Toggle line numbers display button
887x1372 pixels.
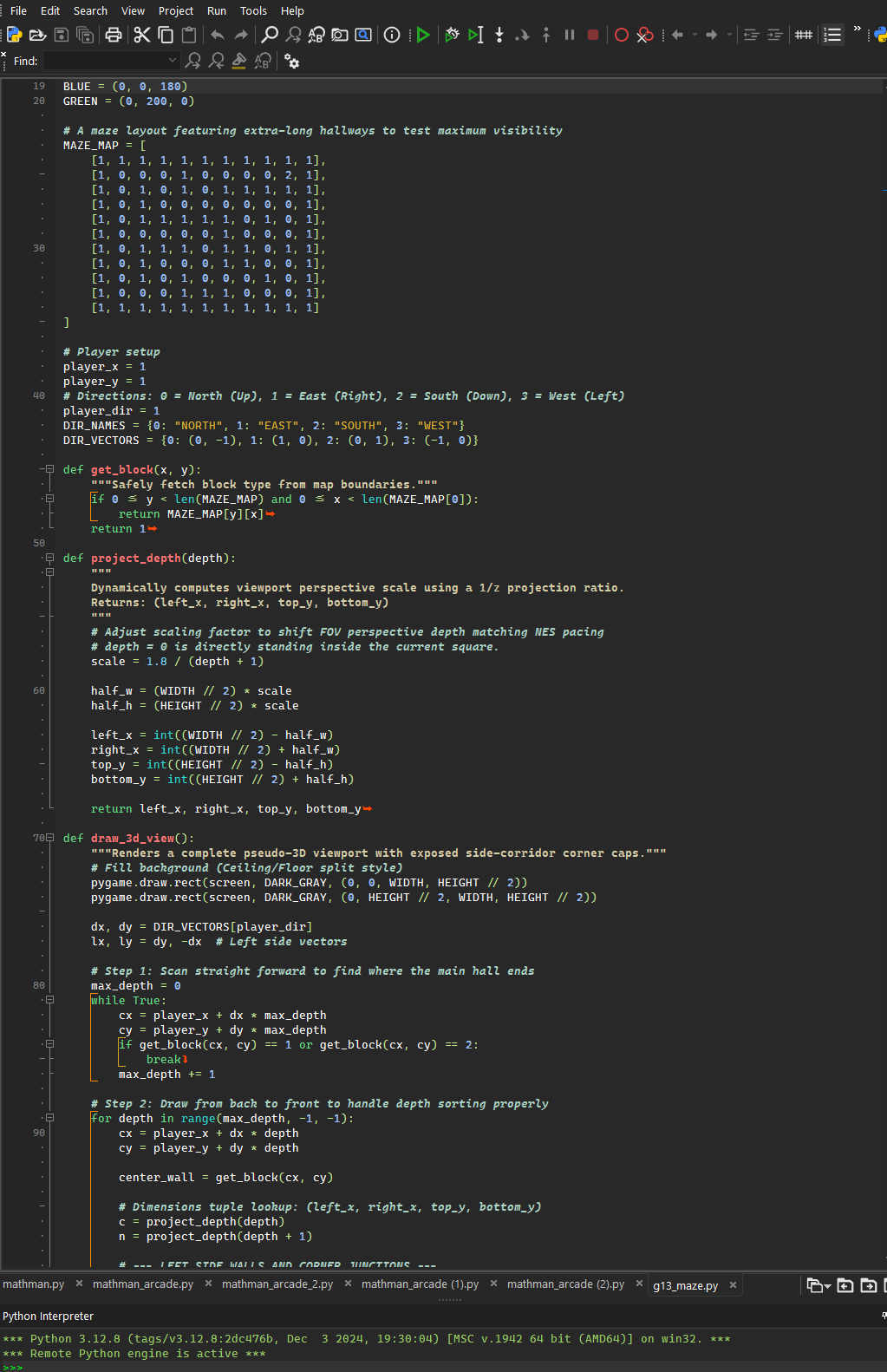click(x=832, y=35)
